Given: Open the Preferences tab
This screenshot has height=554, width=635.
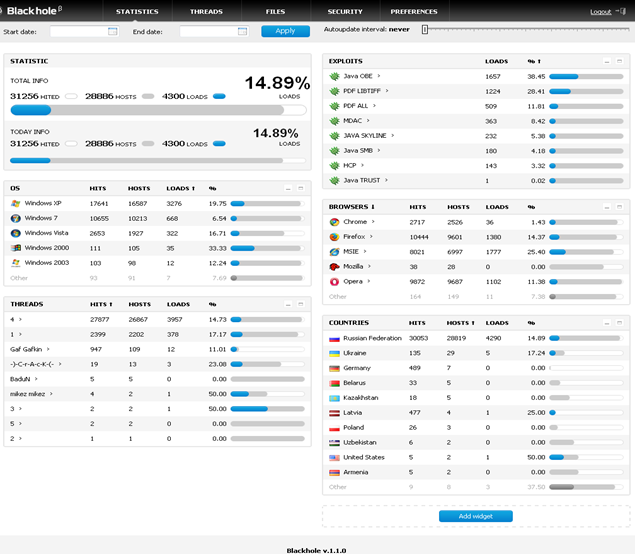Looking at the screenshot, I should (x=413, y=12).
